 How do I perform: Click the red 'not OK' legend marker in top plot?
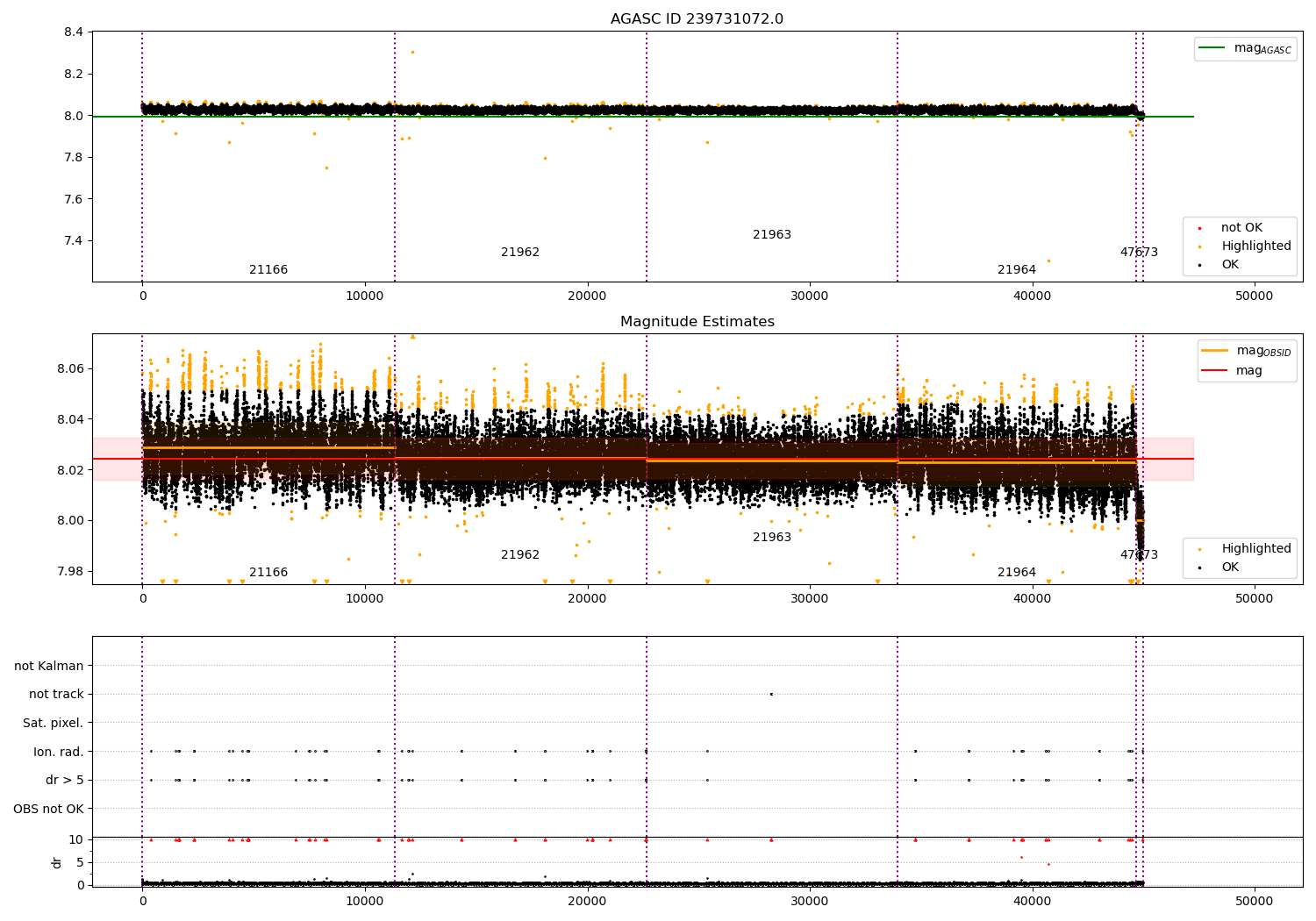click(x=1200, y=228)
